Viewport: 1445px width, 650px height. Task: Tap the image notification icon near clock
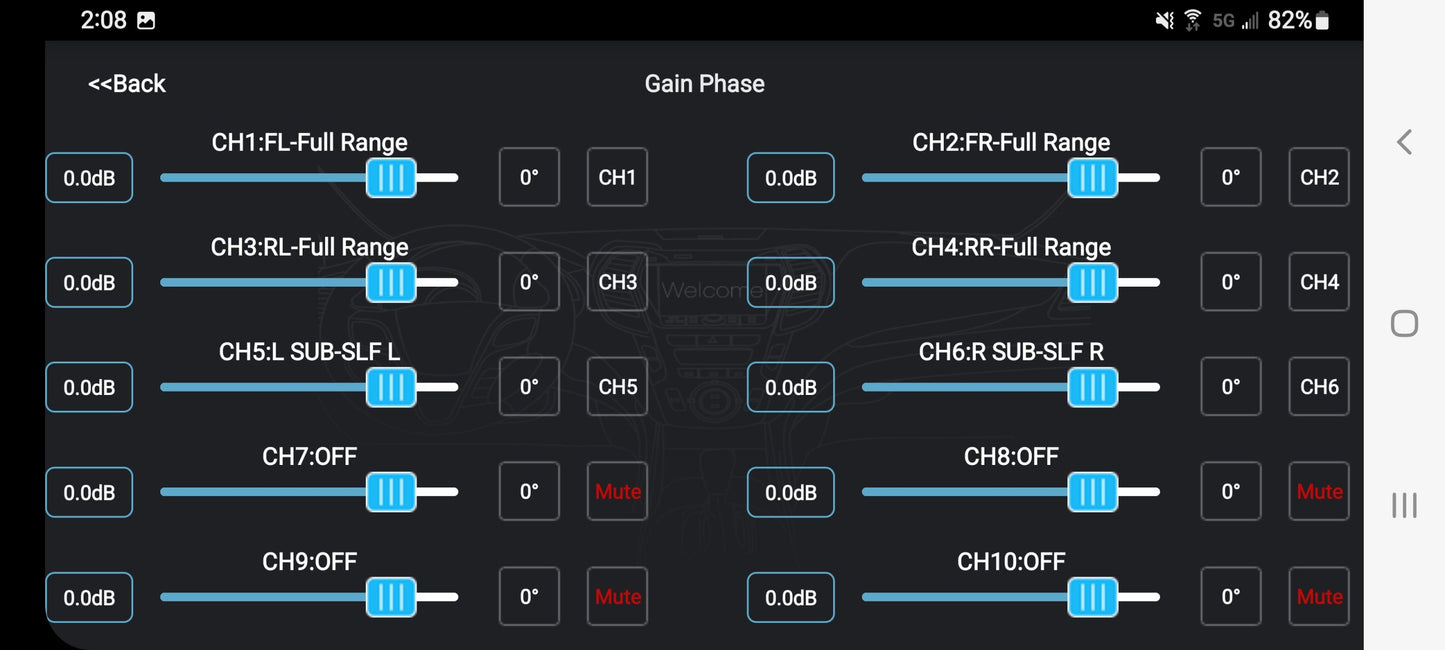146,20
